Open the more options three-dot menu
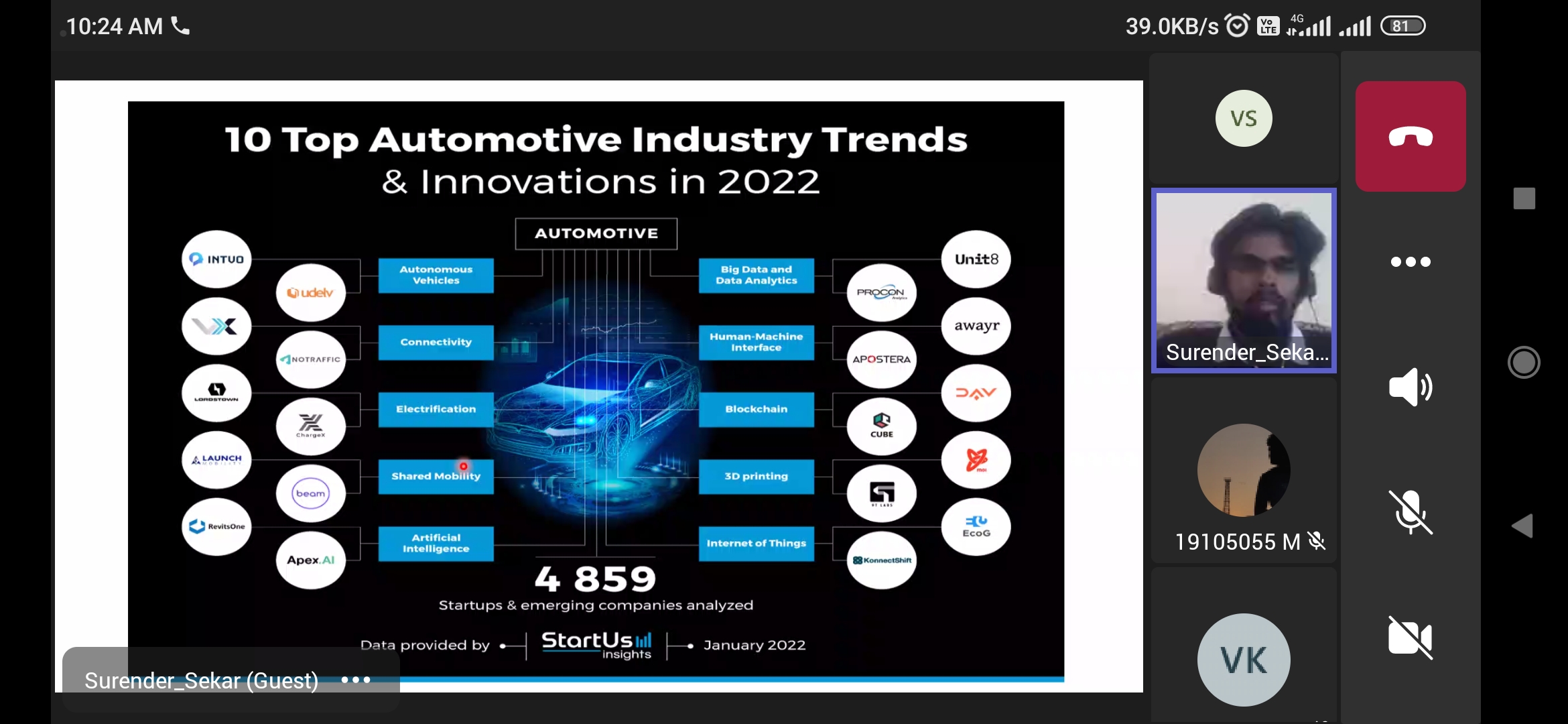This screenshot has width=1568, height=724. (x=1410, y=261)
